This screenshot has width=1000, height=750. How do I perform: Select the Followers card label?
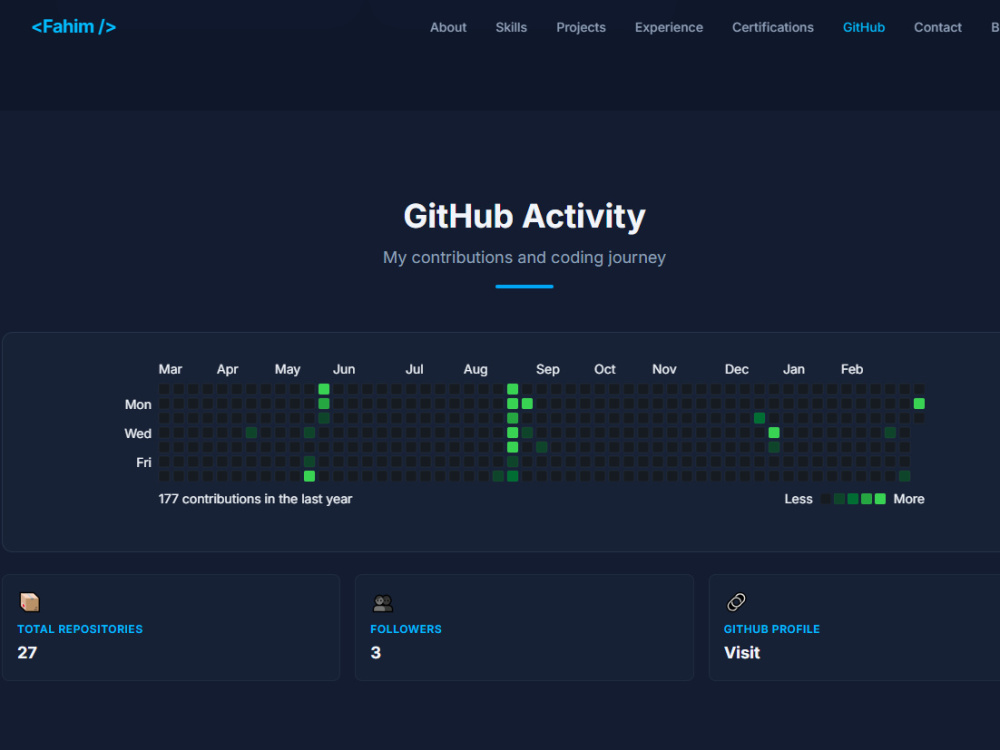[x=406, y=629]
